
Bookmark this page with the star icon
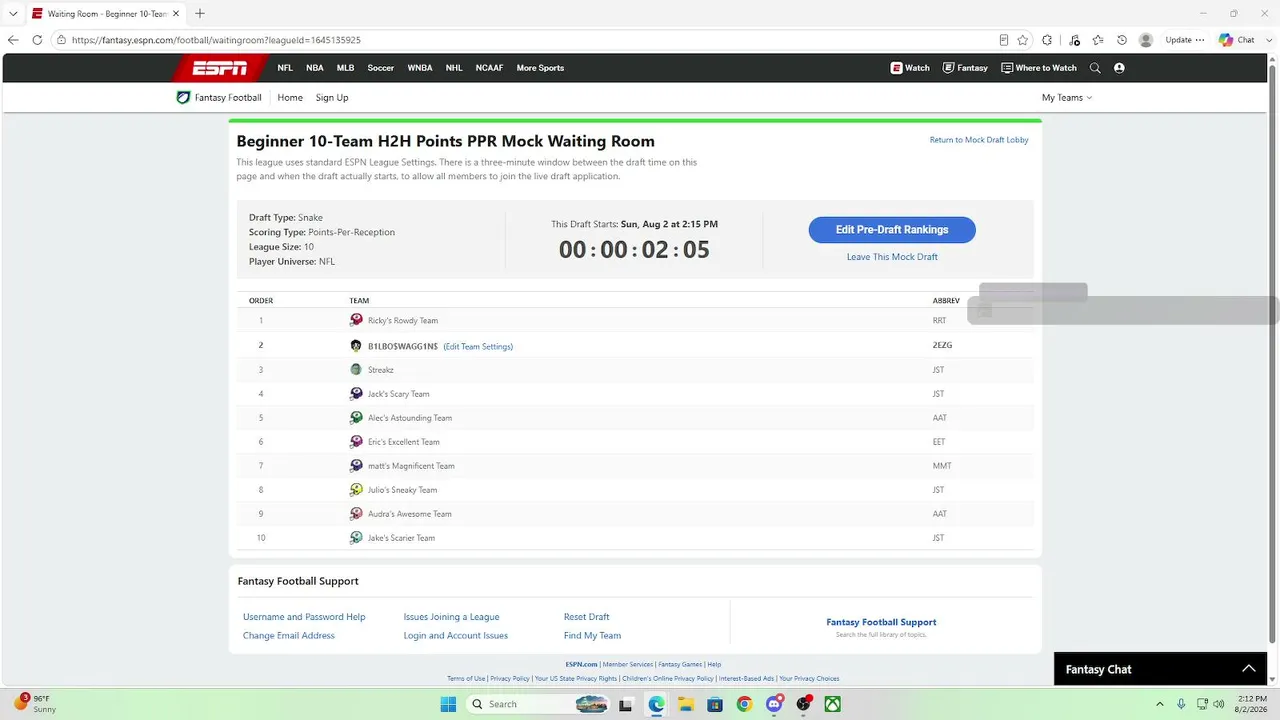pos(1023,40)
